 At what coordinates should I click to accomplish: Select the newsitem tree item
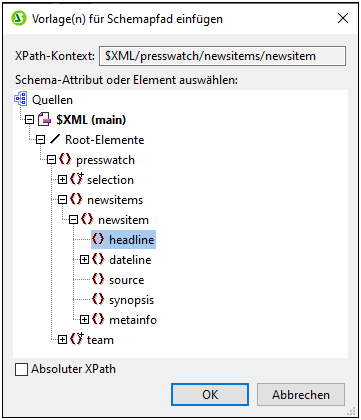(123, 220)
